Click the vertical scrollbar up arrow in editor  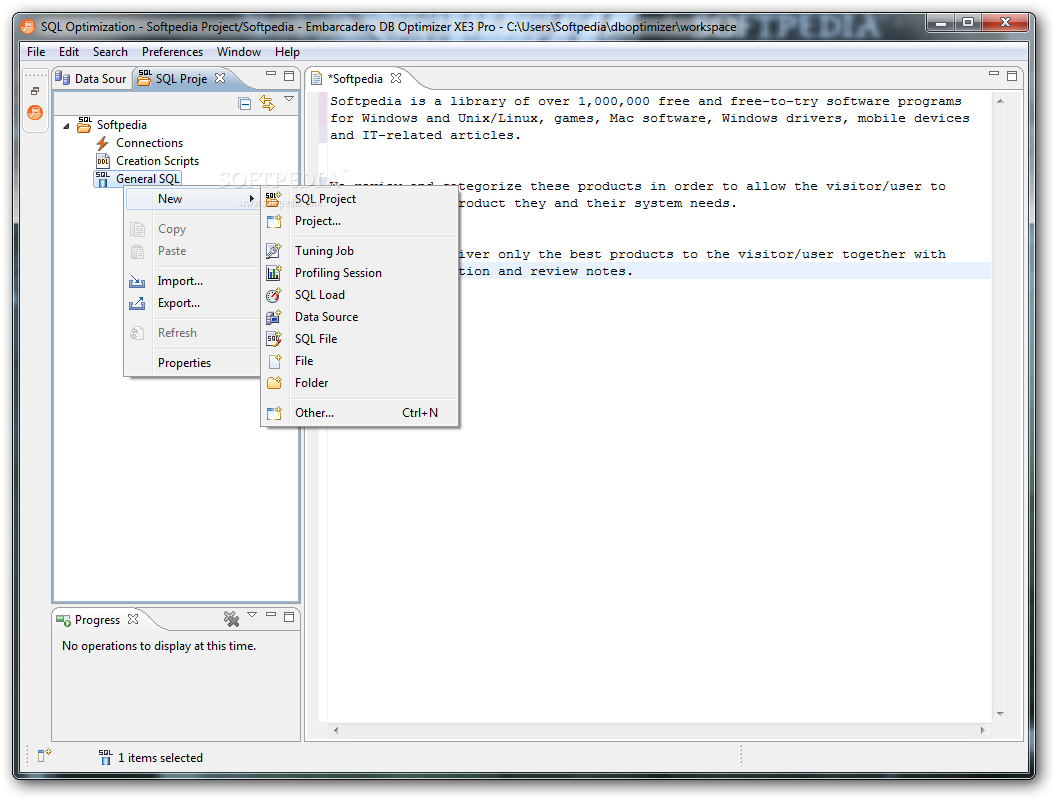(1000, 101)
